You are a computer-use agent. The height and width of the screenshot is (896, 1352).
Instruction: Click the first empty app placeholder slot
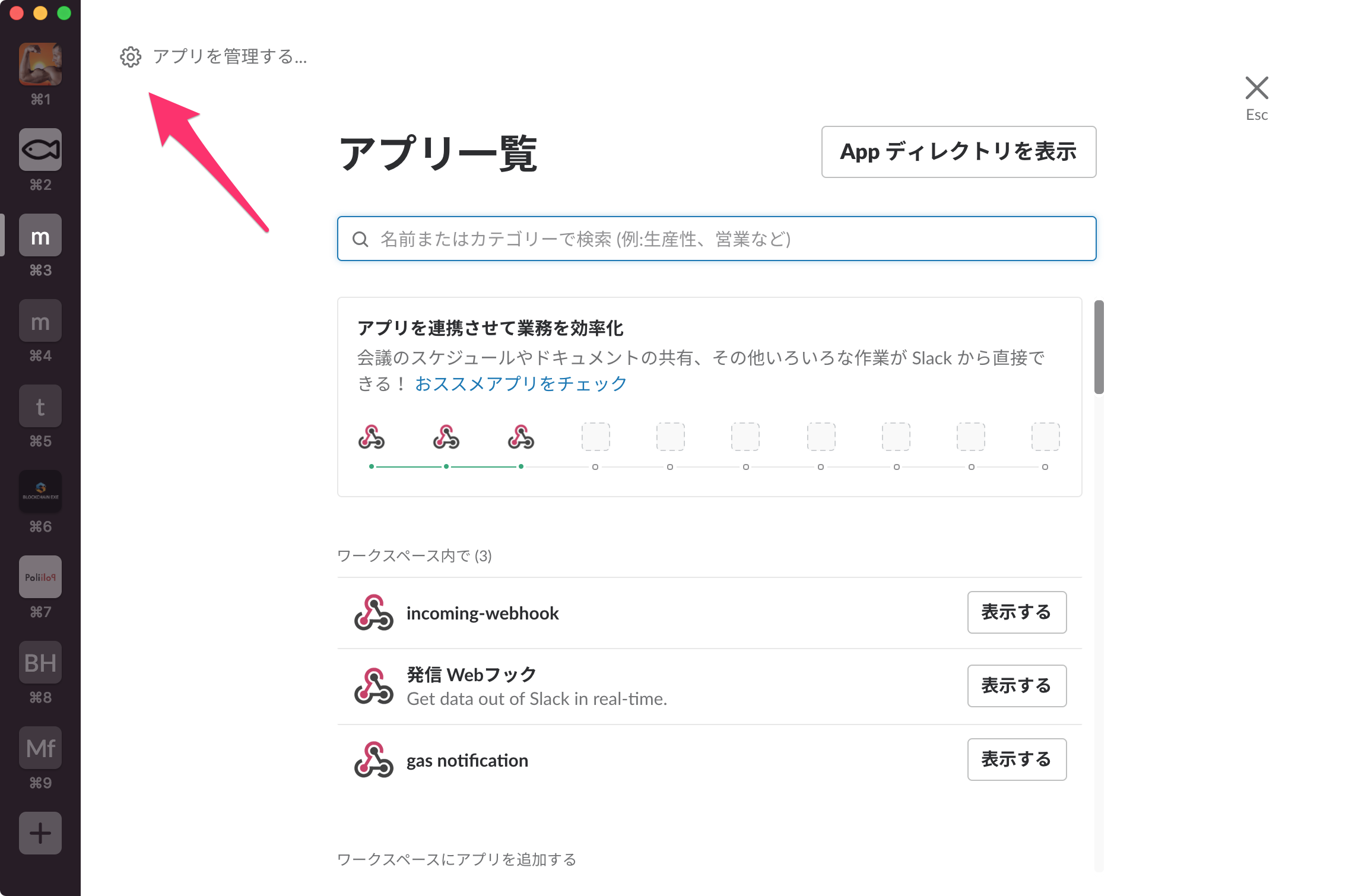coord(595,437)
